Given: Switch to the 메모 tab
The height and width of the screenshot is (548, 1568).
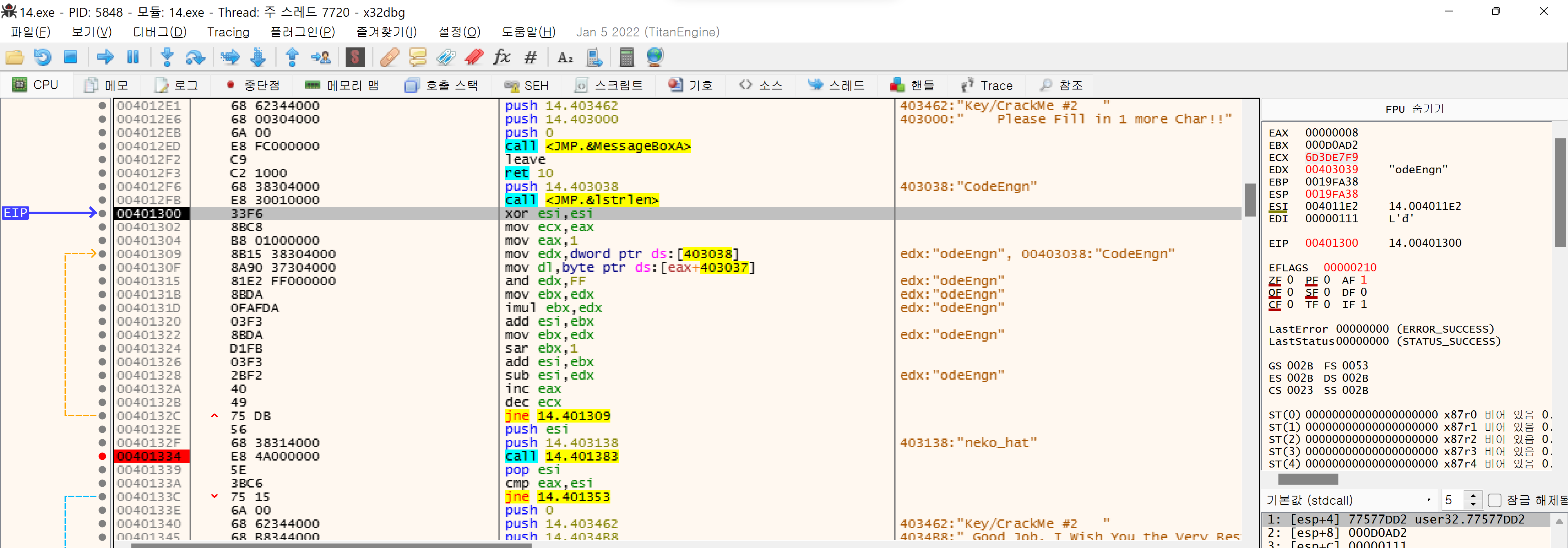Looking at the screenshot, I should [x=107, y=85].
